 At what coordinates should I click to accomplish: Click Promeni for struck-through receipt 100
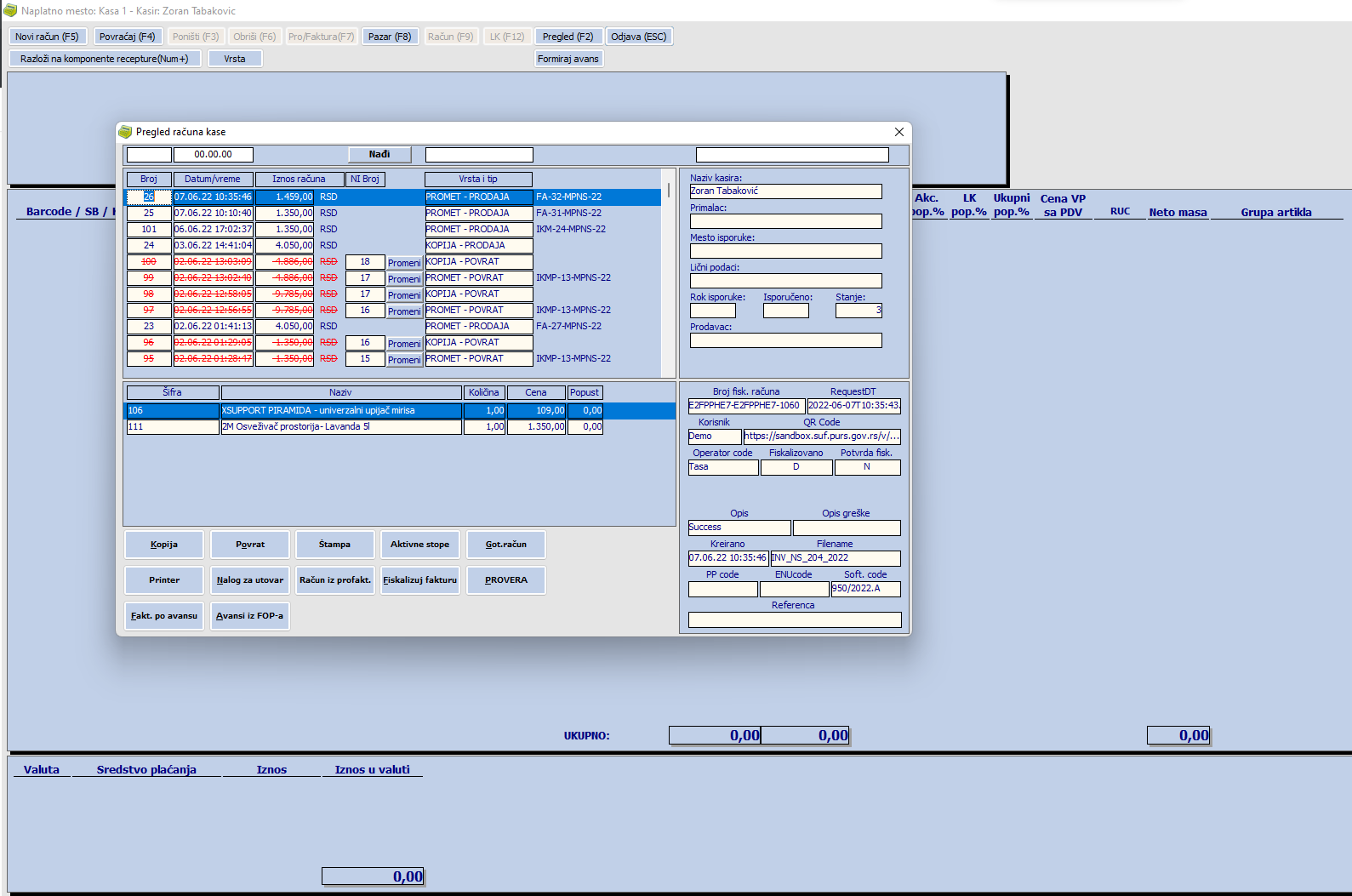point(404,263)
